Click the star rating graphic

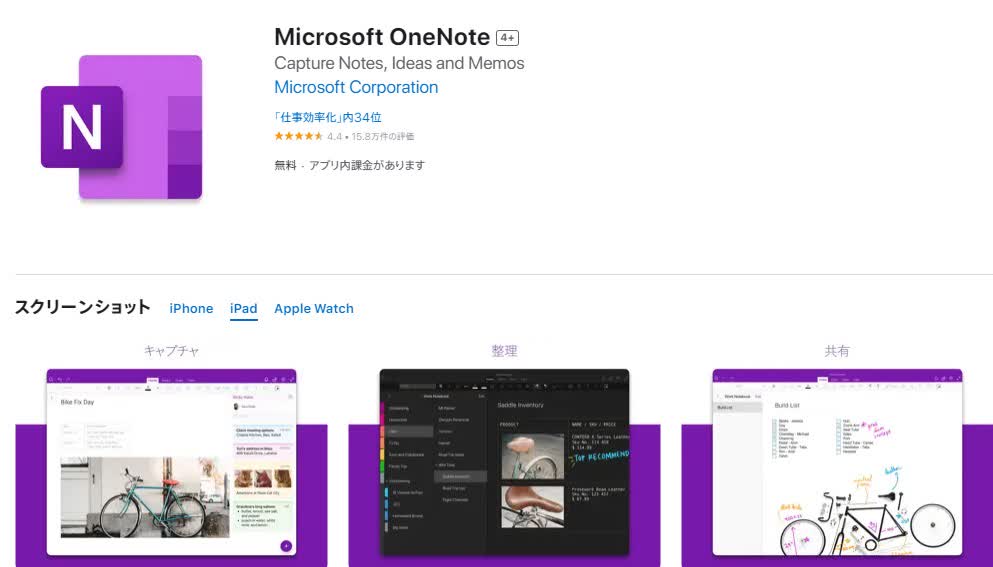[x=298, y=136]
